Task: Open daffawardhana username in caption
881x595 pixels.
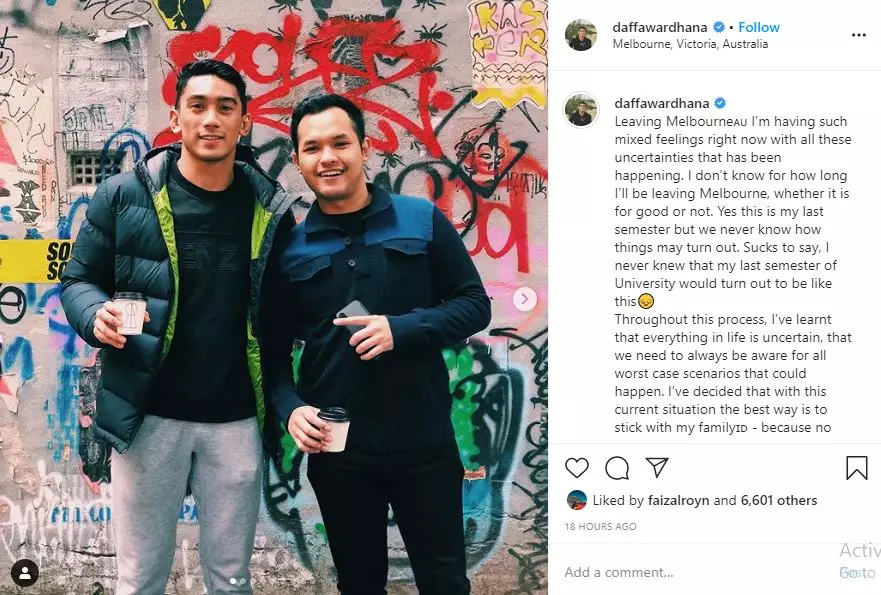Action: [661, 103]
